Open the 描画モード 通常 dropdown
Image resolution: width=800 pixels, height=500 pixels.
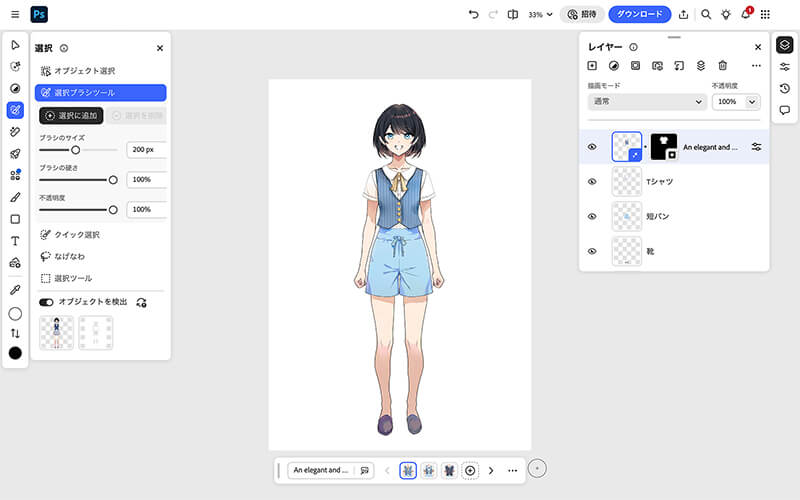click(x=646, y=102)
